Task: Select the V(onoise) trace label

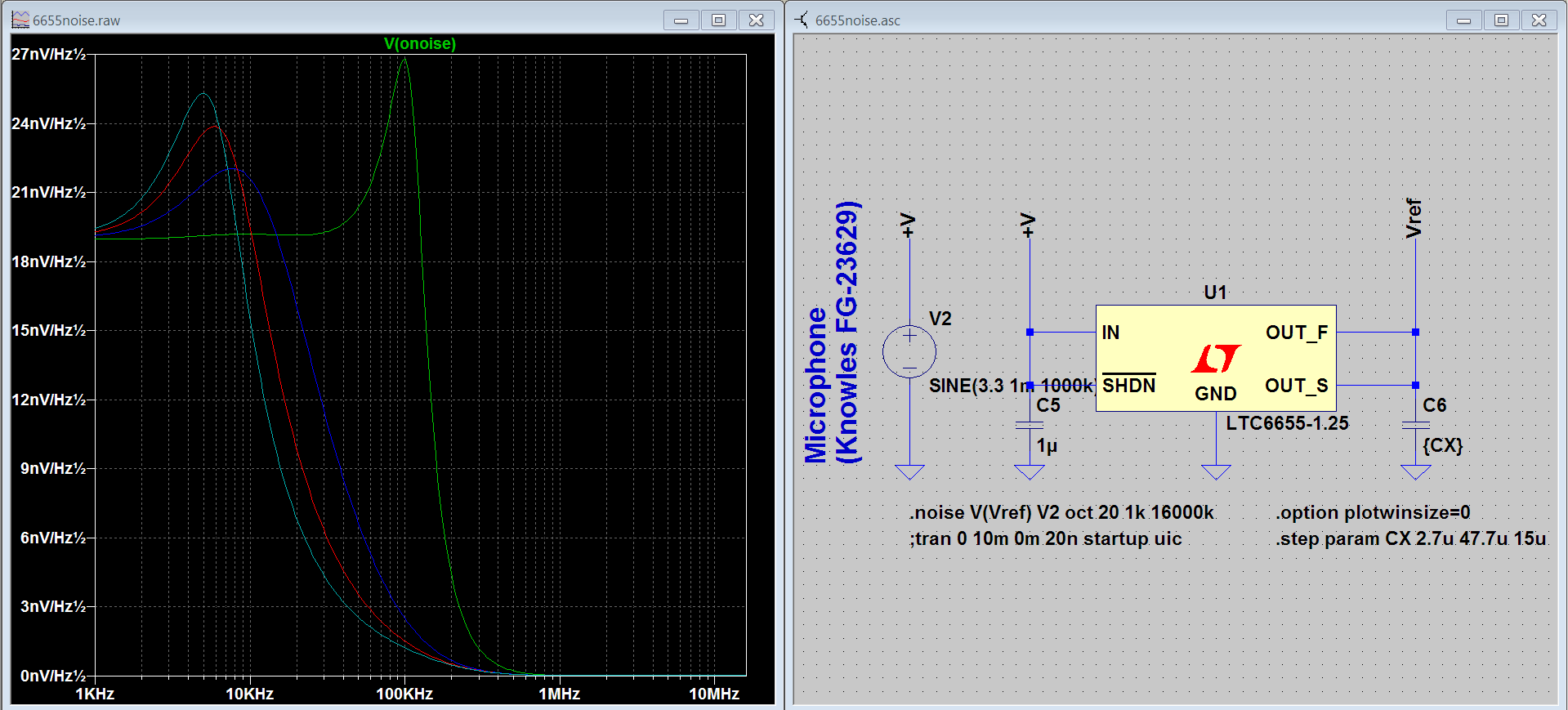Action: 420,43
